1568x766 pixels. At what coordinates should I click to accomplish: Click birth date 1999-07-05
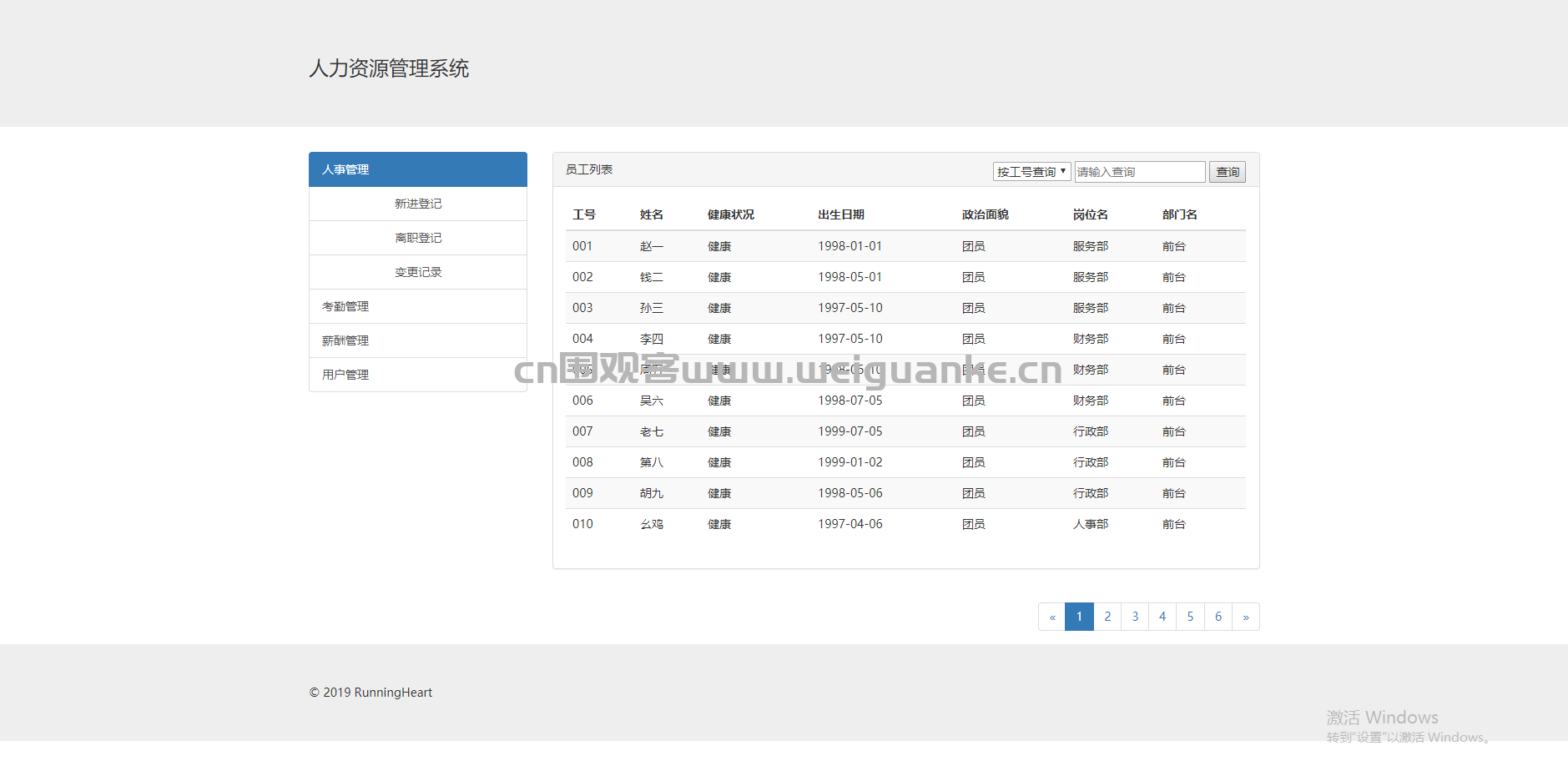[x=850, y=431]
